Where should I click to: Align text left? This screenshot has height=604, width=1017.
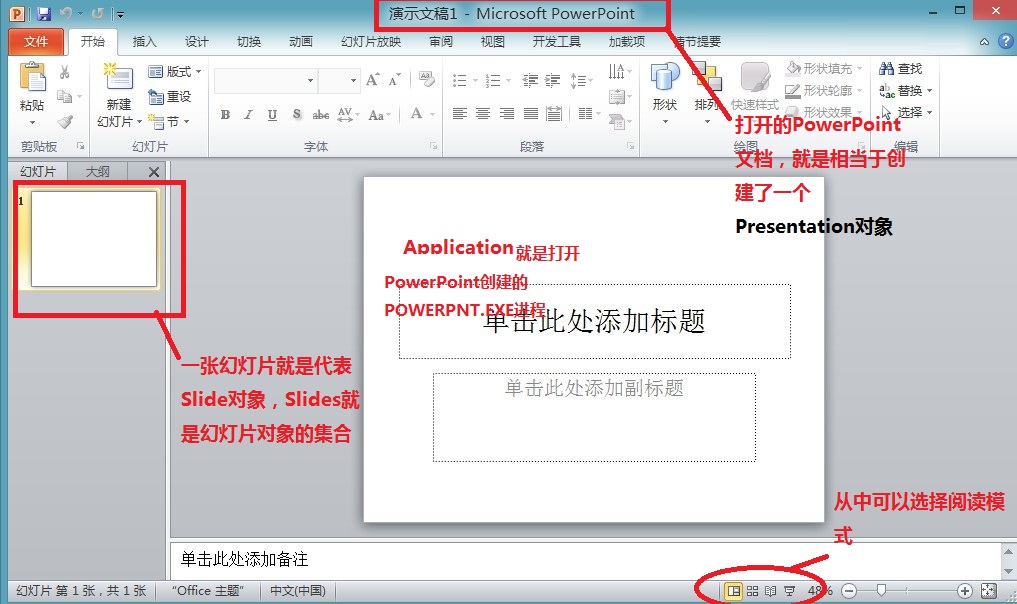pos(459,114)
